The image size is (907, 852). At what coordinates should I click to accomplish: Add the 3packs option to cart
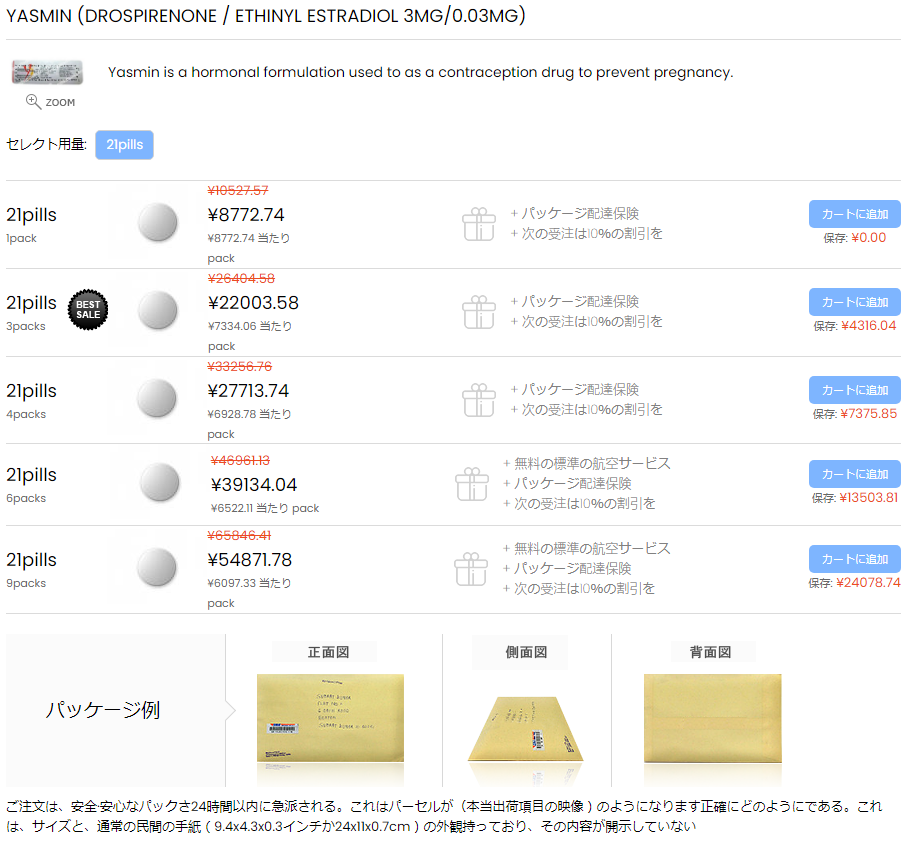854,302
